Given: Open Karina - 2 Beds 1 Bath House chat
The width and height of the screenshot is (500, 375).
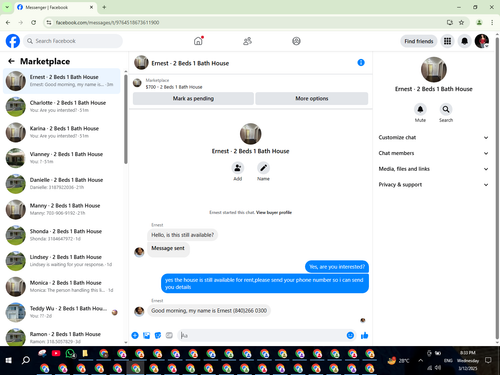Looking at the screenshot, I should tap(62, 132).
